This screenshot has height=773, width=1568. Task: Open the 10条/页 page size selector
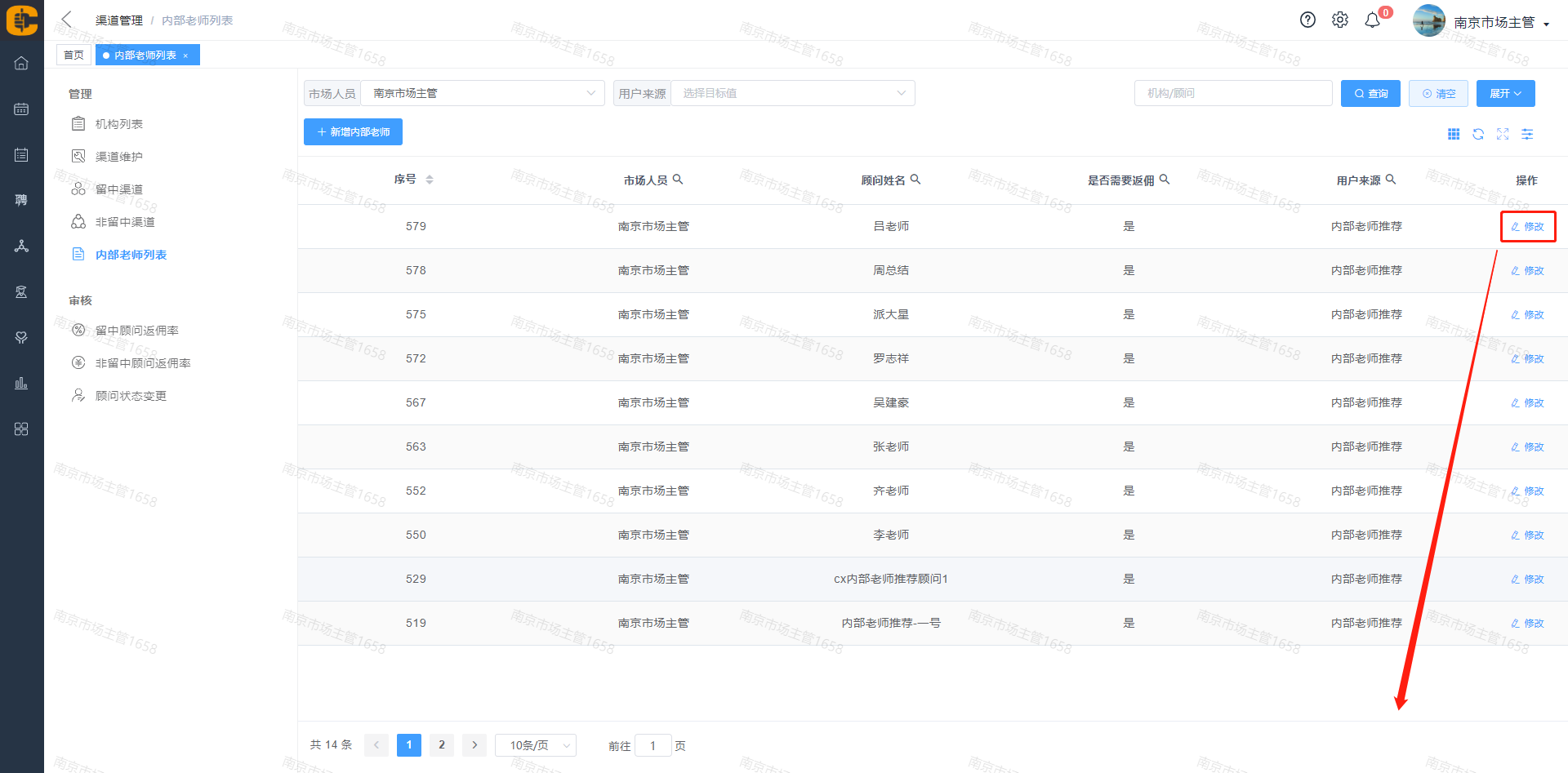tap(536, 745)
